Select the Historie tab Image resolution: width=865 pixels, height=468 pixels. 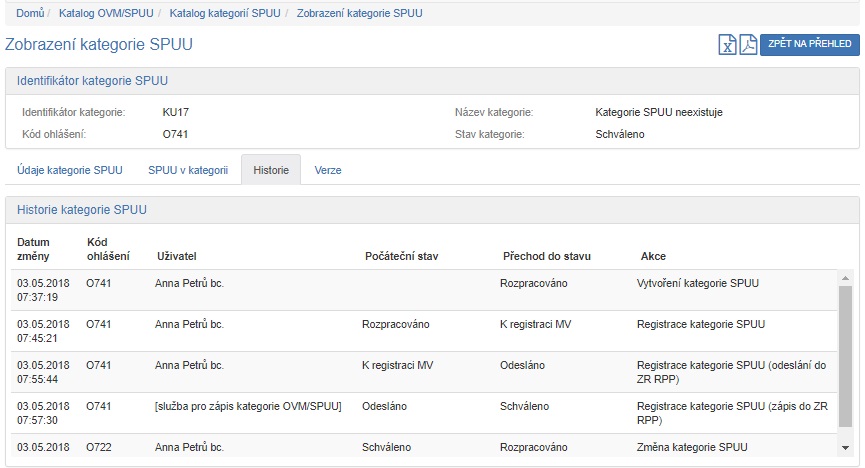point(271,170)
